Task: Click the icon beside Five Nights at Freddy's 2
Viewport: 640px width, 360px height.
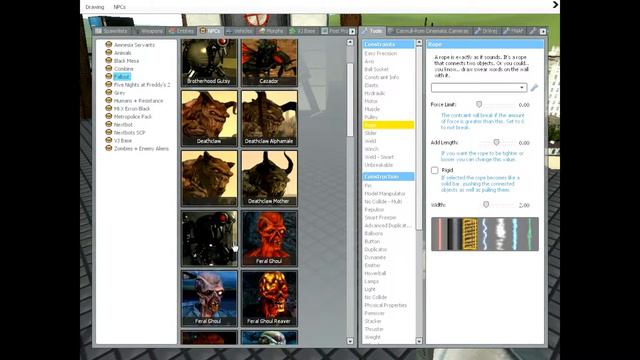Action: 109,84
